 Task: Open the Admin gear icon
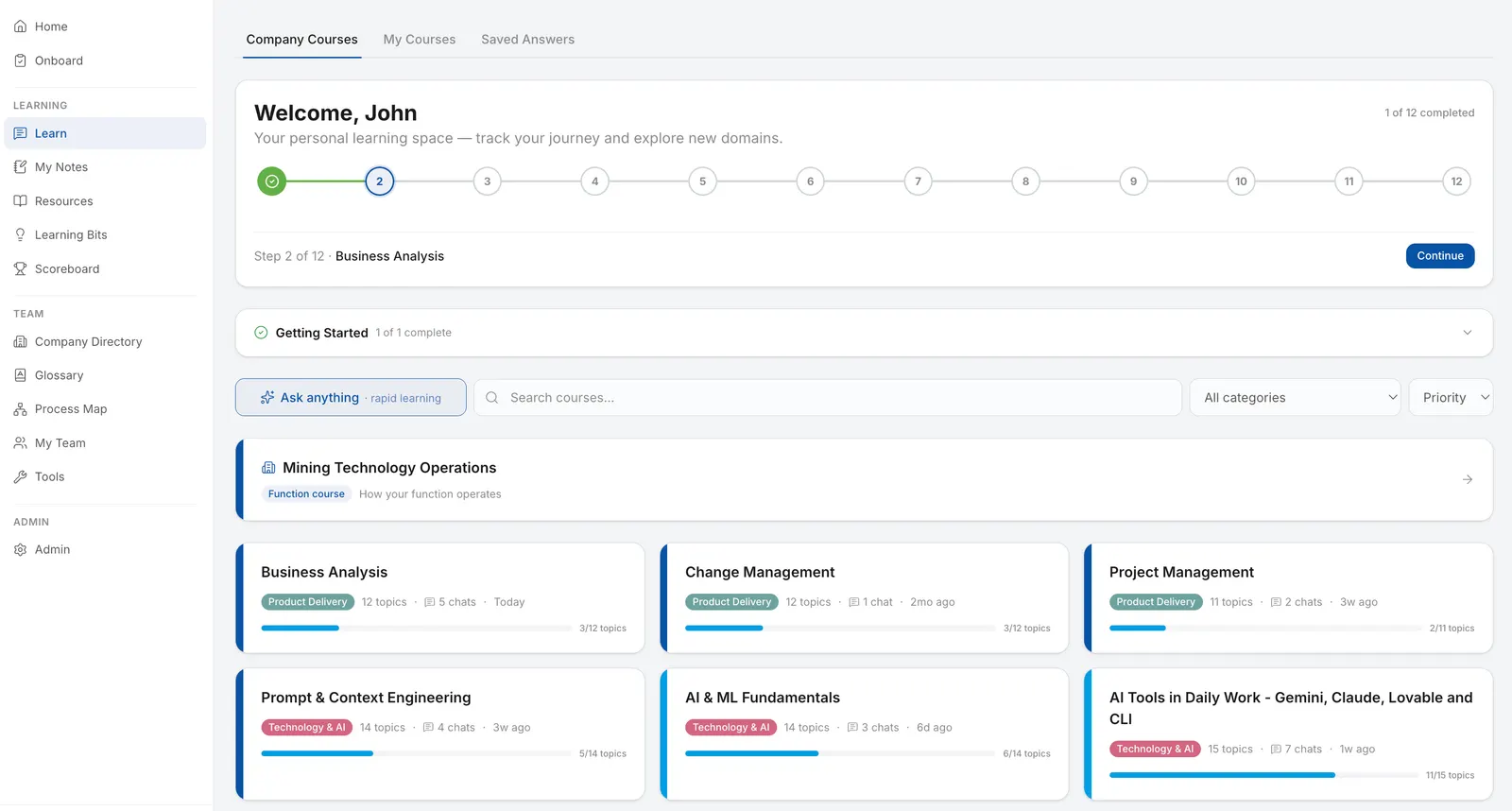20,549
